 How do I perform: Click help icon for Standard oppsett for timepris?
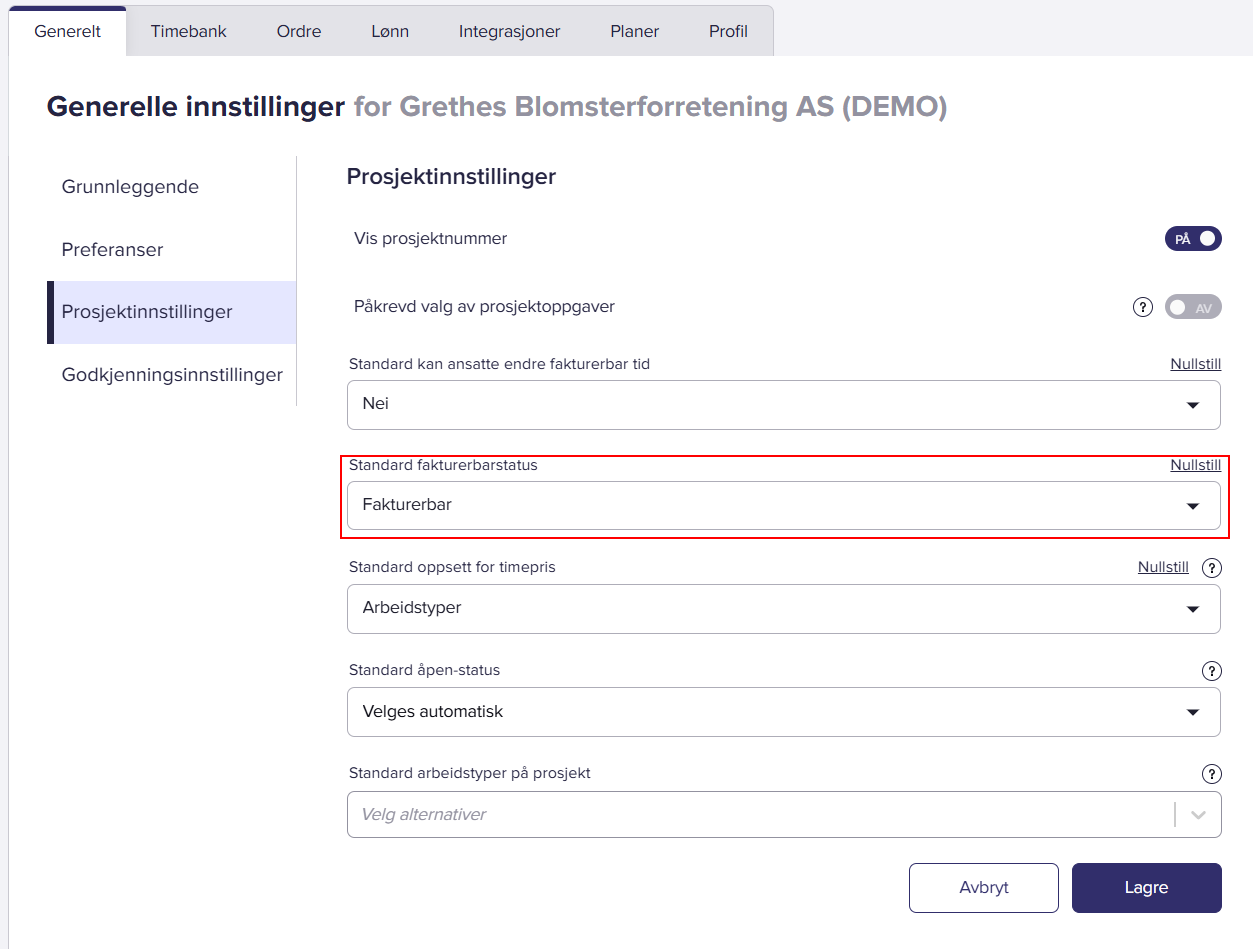[1212, 568]
